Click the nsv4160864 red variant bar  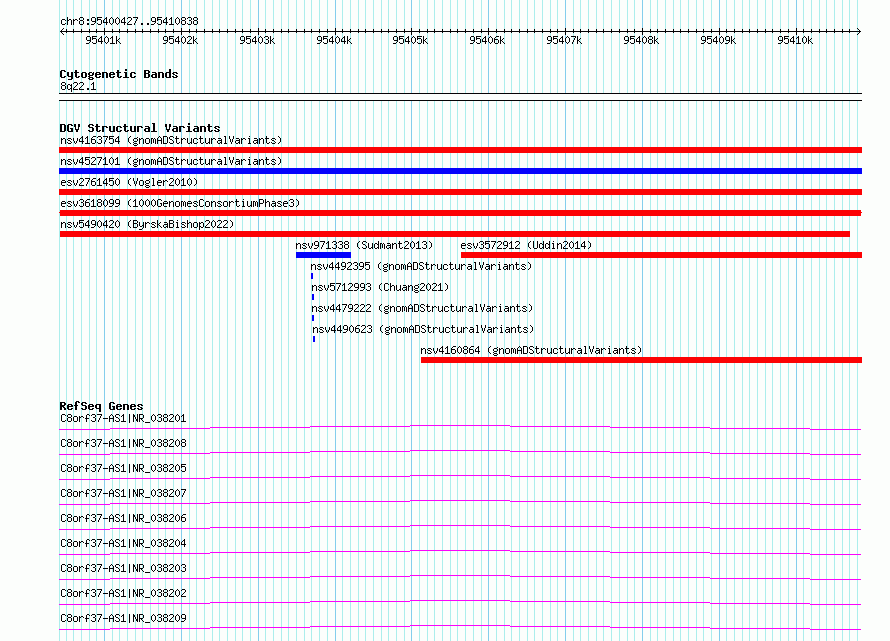[x=641, y=360]
